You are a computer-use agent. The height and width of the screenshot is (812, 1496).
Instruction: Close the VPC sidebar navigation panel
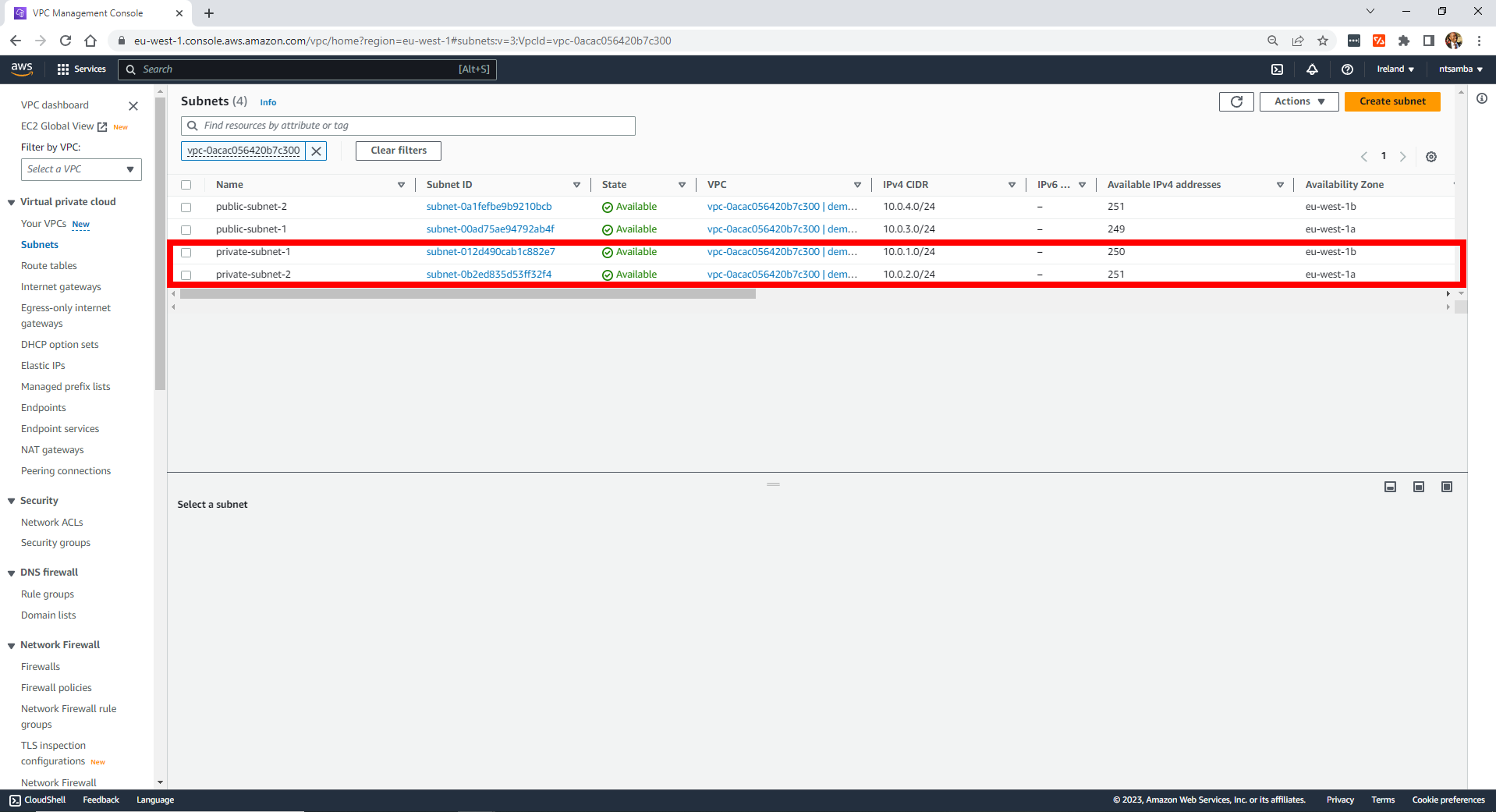(133, 106)
